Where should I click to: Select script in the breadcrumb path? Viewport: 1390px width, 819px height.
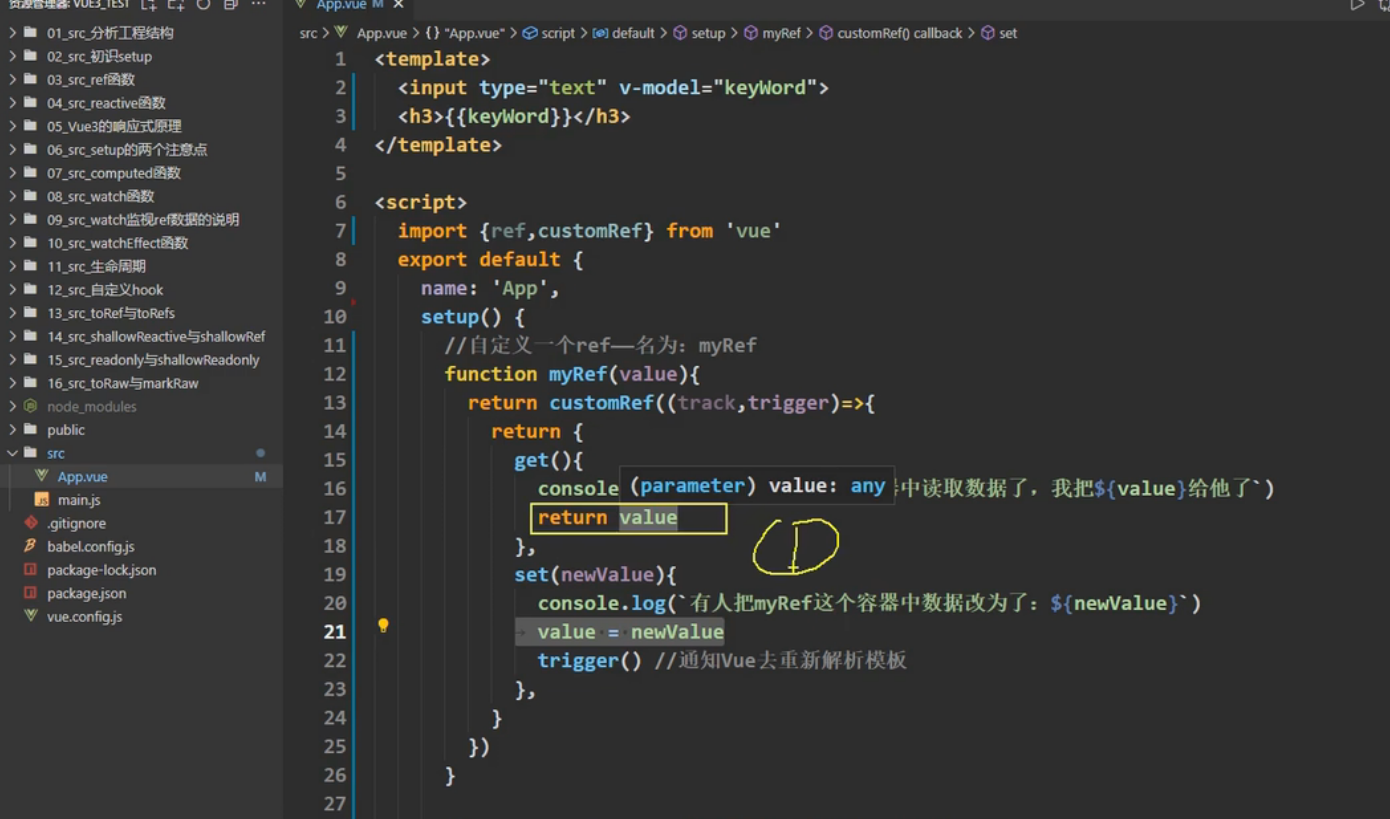click(558, 33)
